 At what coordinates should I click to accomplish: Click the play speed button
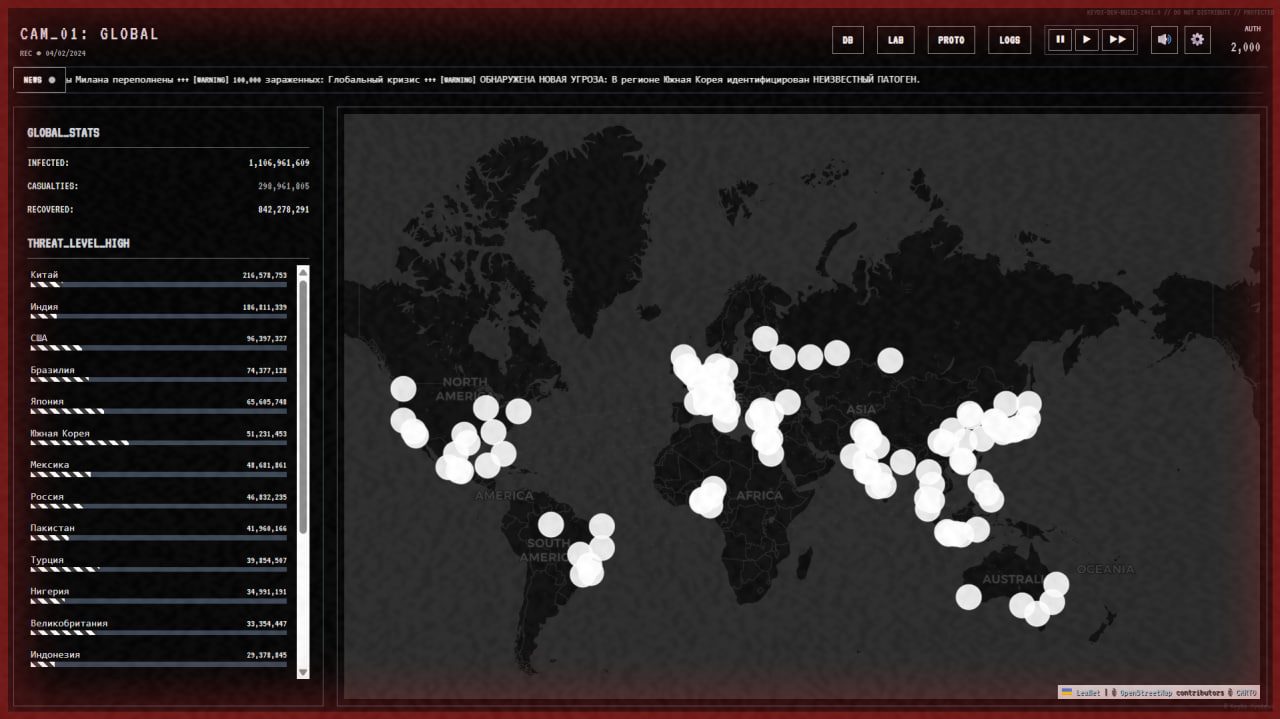pos(1086,40)
